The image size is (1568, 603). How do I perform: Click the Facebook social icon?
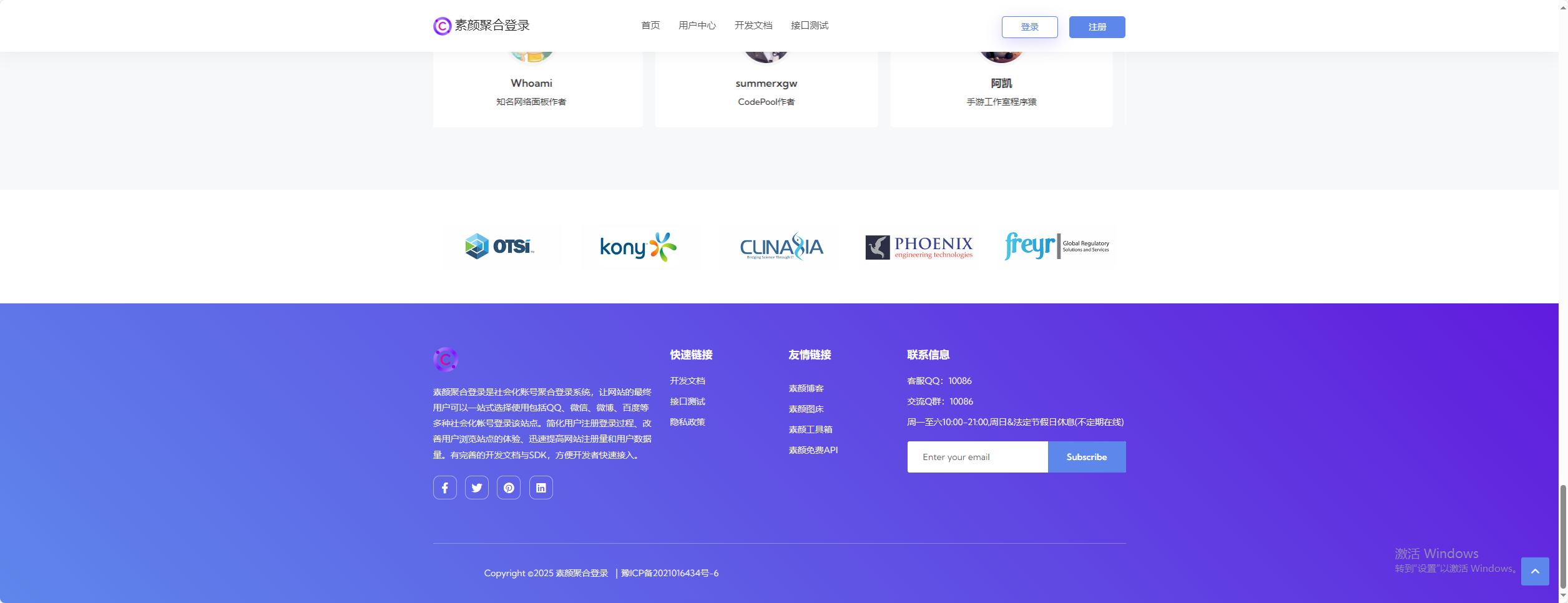[444, 488]
